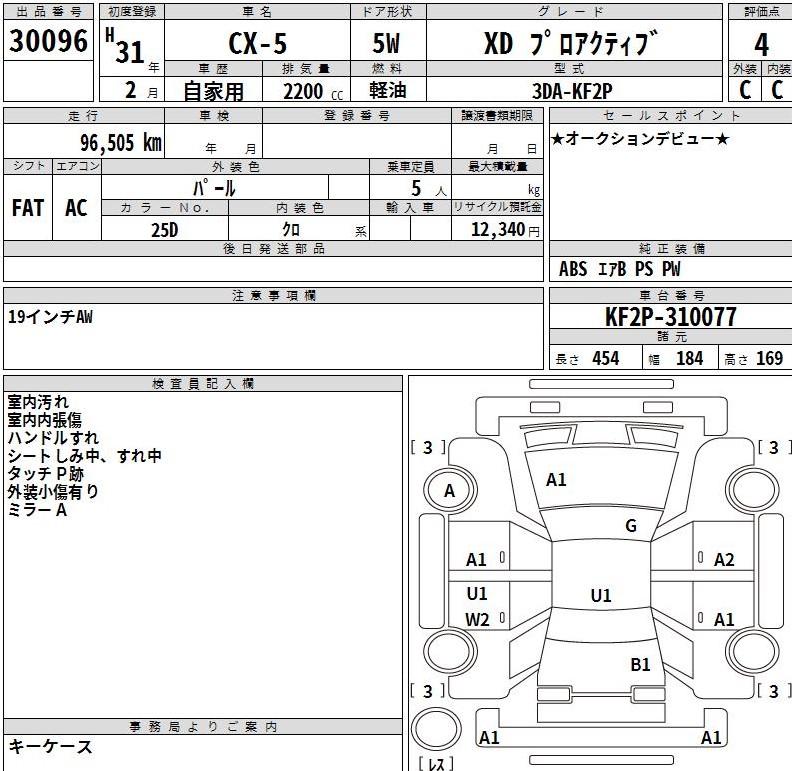
Task: Select the 諸元 header label
Action: coord(671,336)
